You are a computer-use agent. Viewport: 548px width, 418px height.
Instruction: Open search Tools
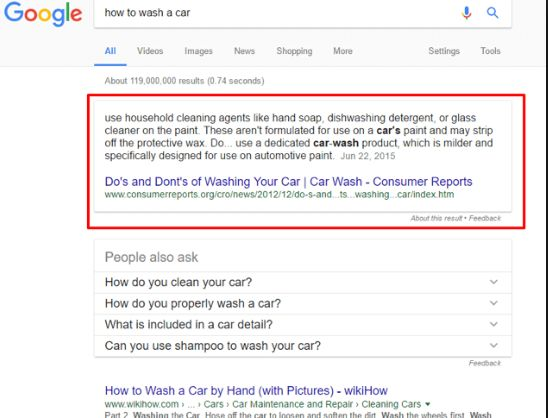(490, 51)
